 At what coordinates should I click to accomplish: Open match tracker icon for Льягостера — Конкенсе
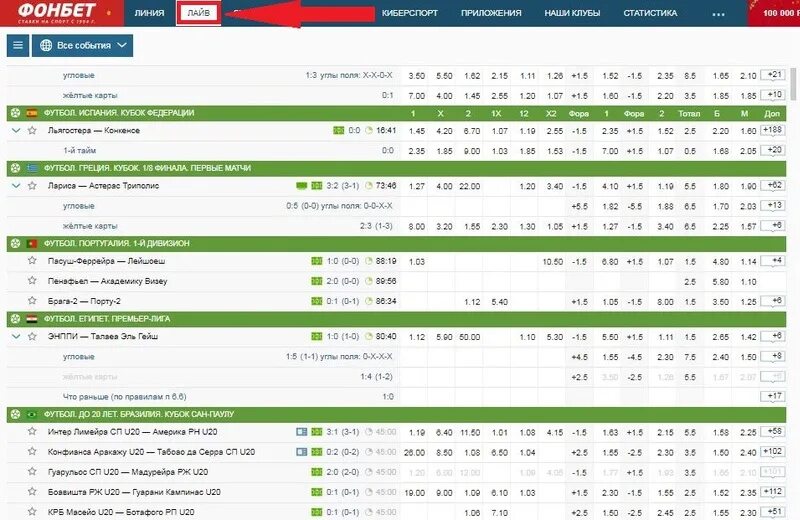[338, 131]
